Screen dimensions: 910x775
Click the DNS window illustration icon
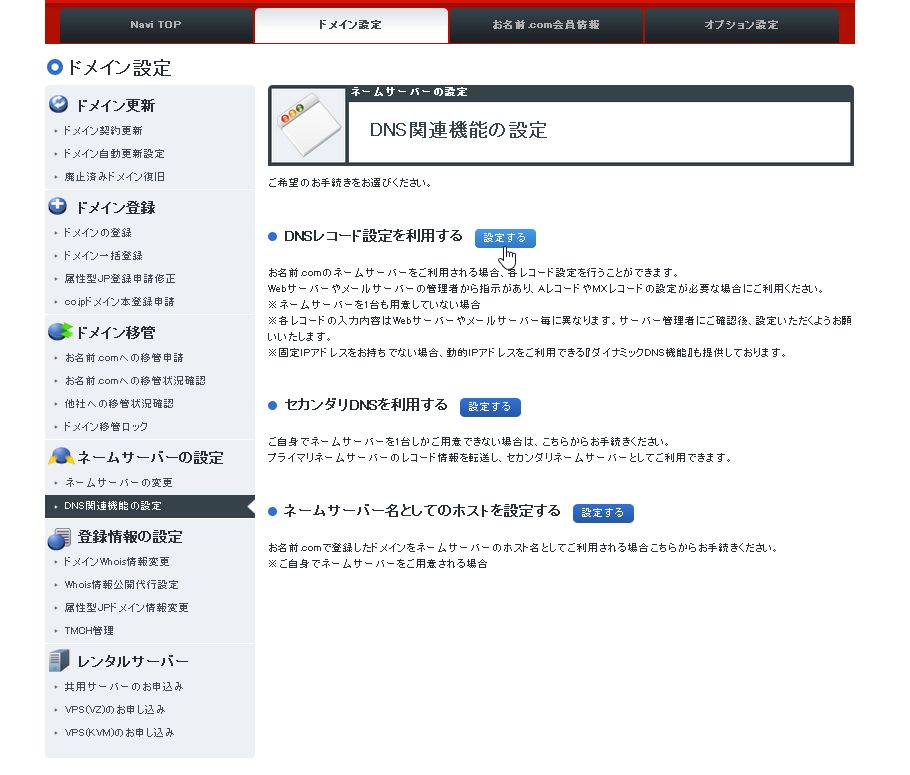point(308,125)
